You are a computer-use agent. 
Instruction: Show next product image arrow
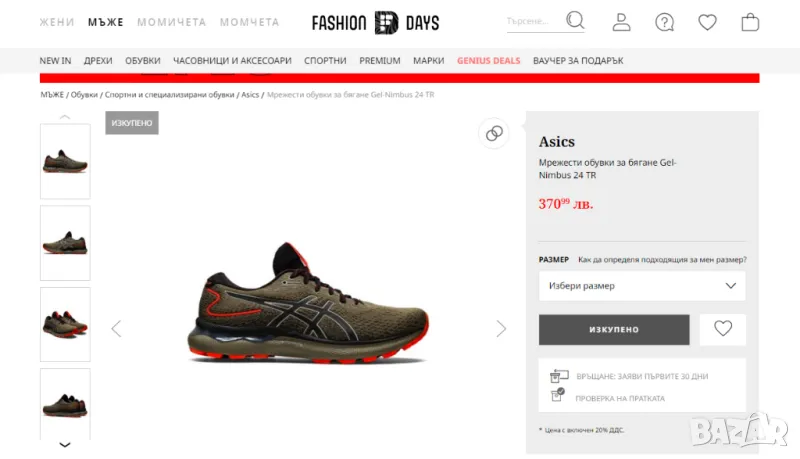pyautogui.click(x=501, y=329)
